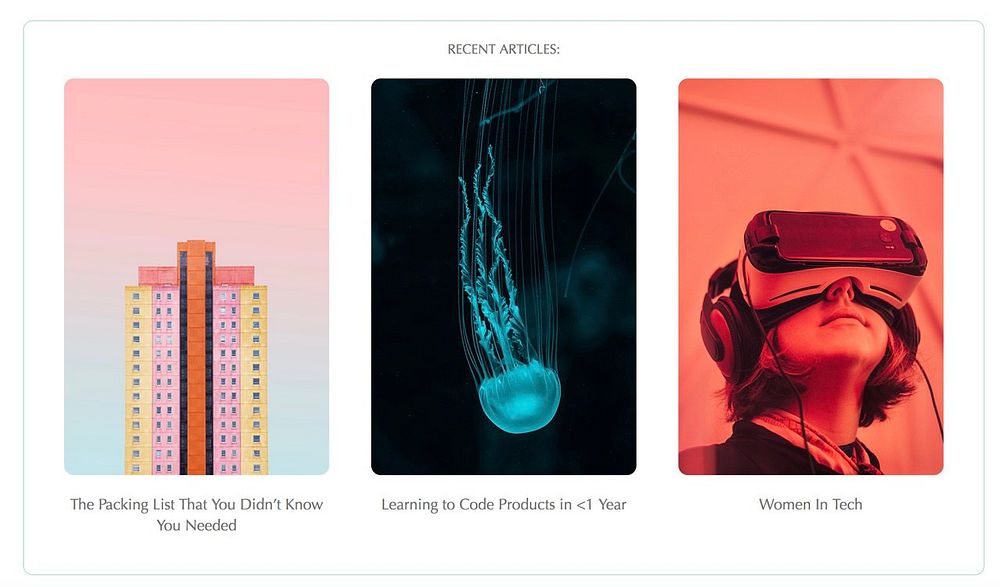Click the pink sky above the building
Screen dimensions: 1000x587
click(196, 160)
